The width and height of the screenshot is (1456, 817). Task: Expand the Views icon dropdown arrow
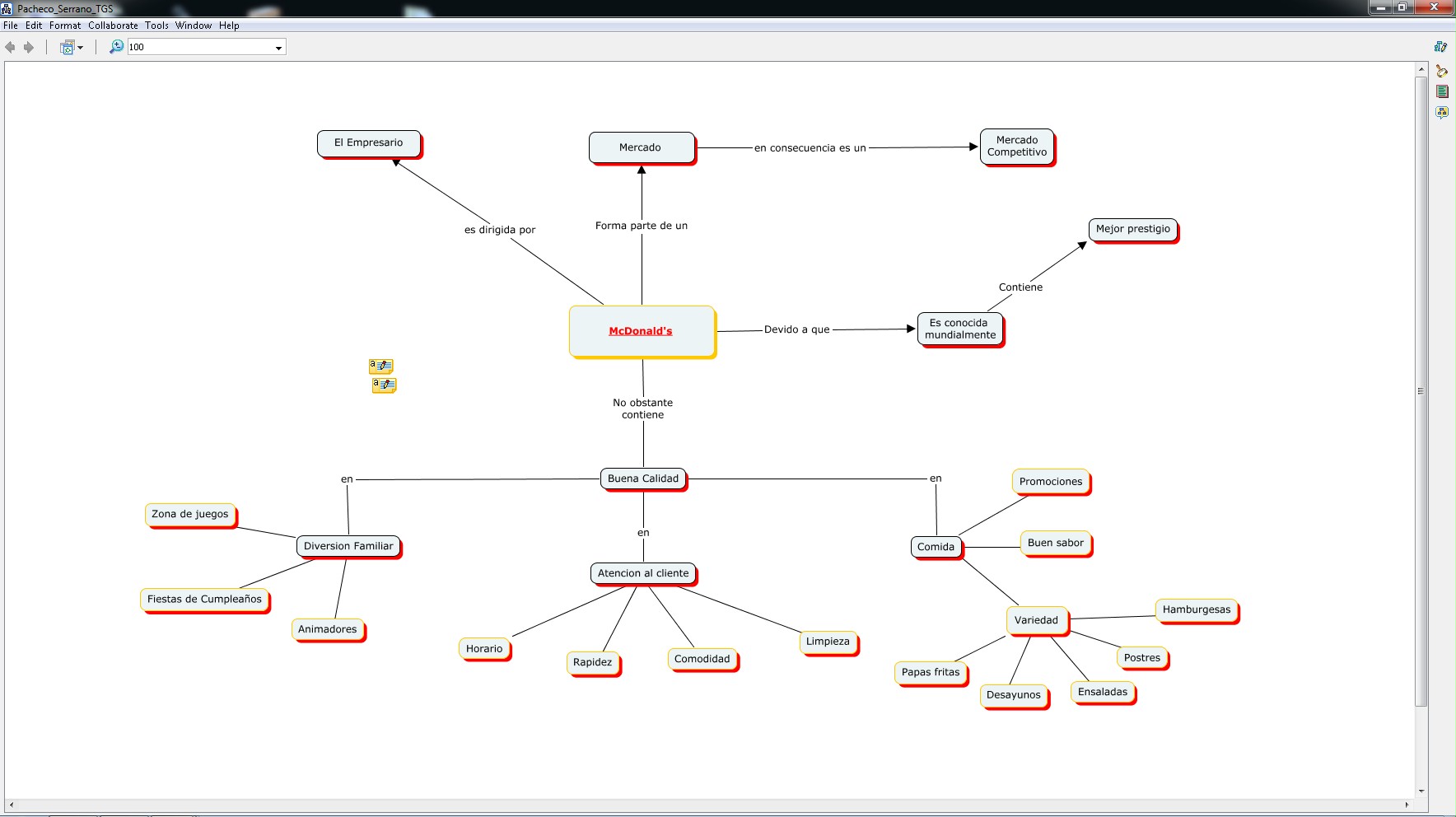[x=81, y=48]
